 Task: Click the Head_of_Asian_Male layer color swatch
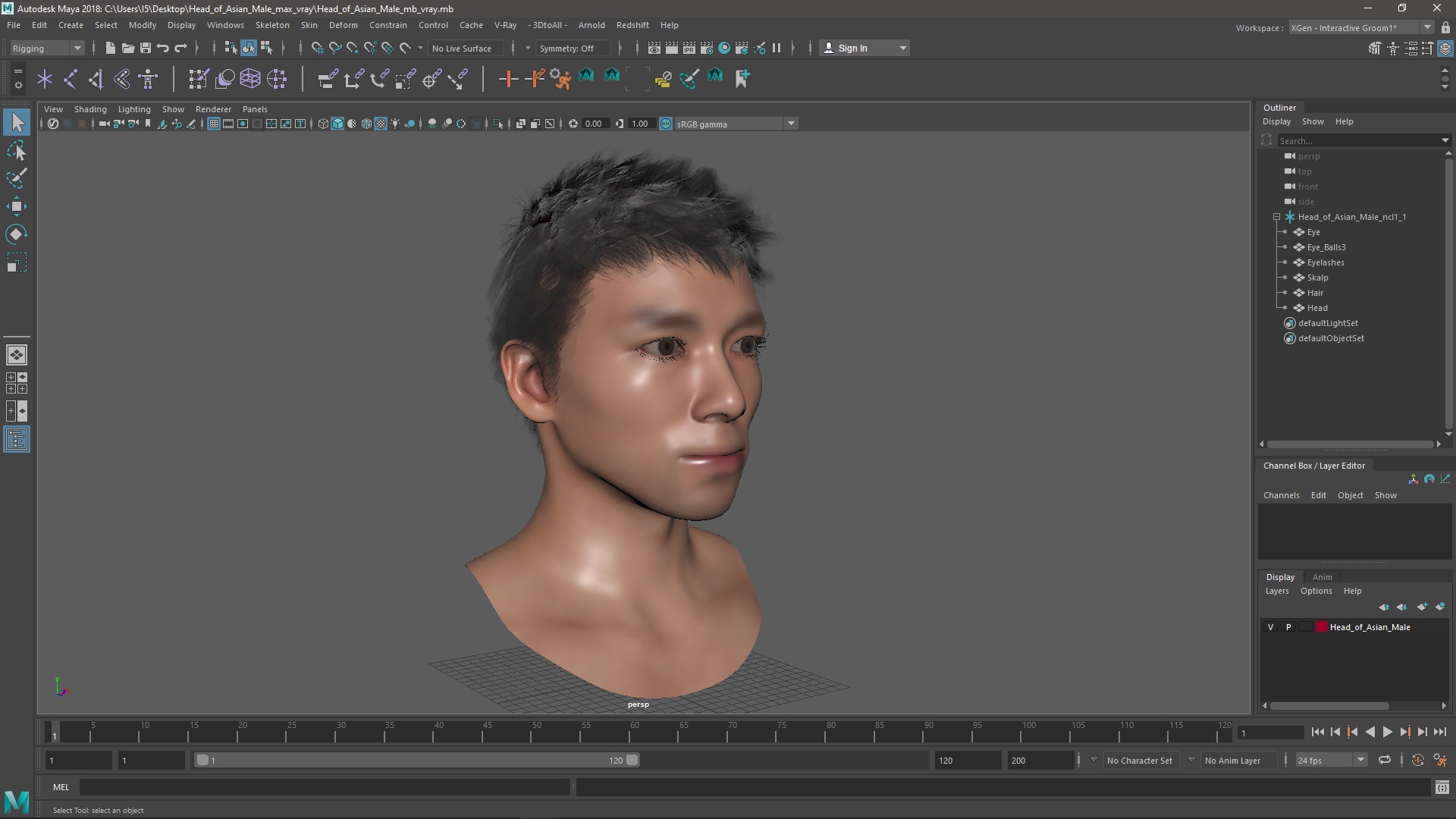point(1322,627)
